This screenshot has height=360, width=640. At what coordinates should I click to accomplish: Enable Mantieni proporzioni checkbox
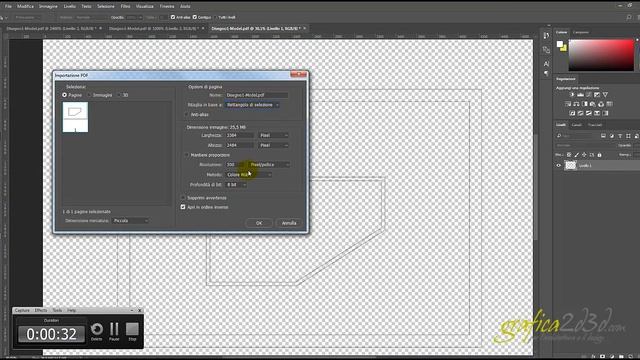pos(187,155)
